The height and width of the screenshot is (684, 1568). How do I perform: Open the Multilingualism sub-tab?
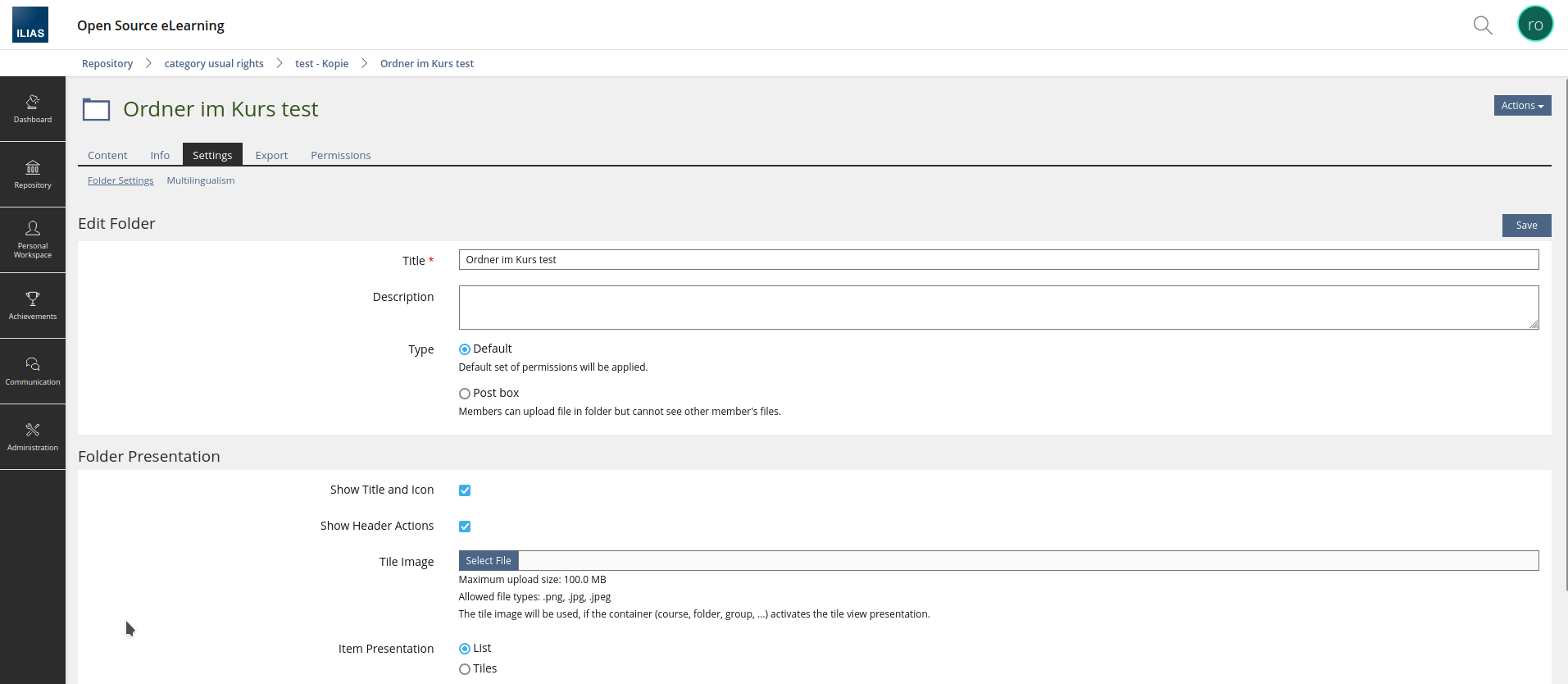(x=200, y=180)
